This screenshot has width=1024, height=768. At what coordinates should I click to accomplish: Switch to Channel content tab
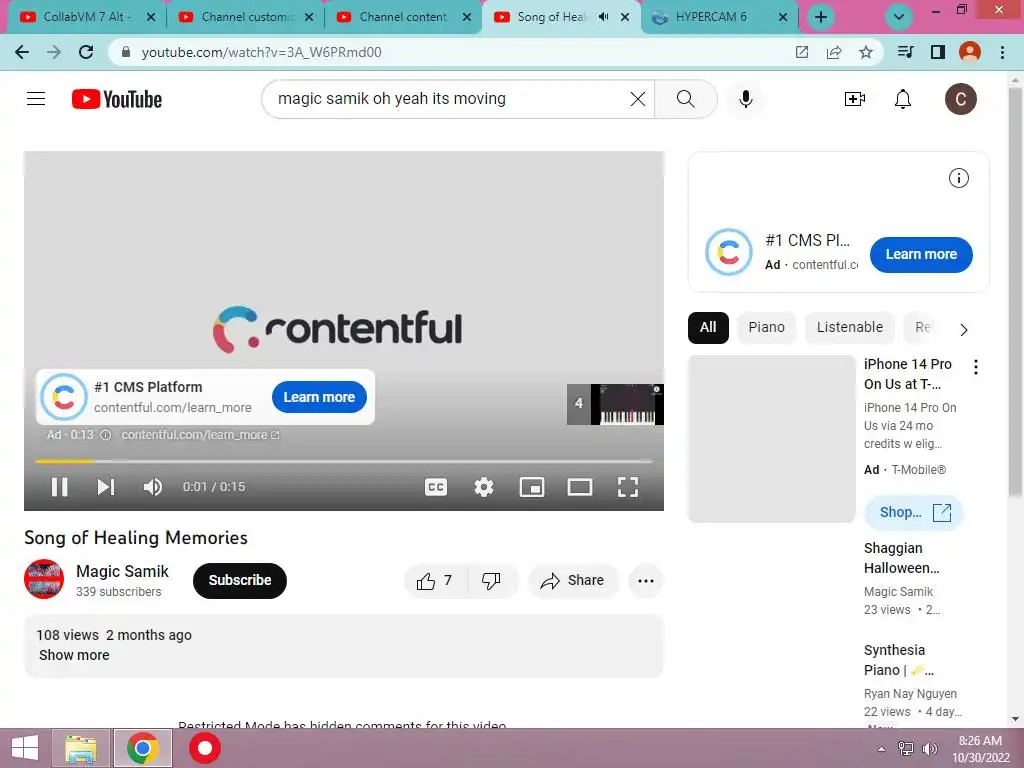(x=404, y=17)
